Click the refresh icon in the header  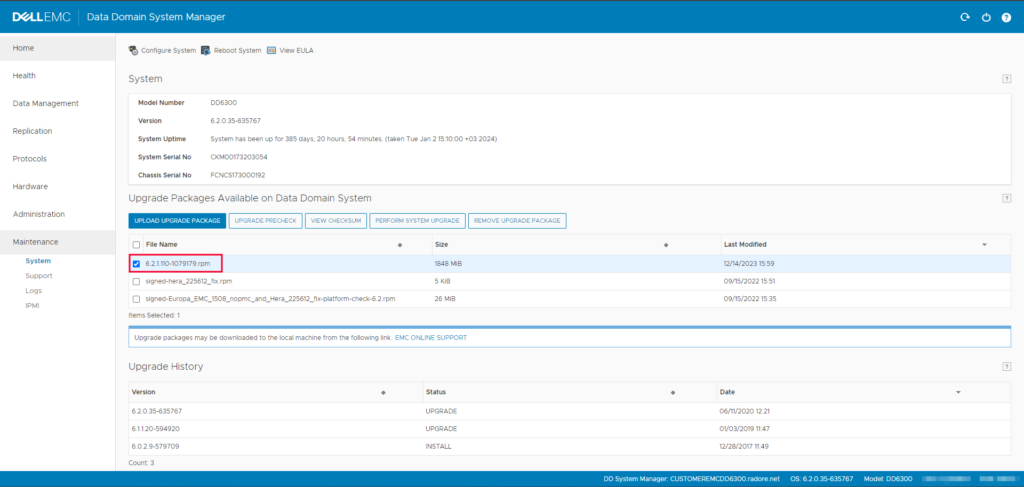[964, 17]
